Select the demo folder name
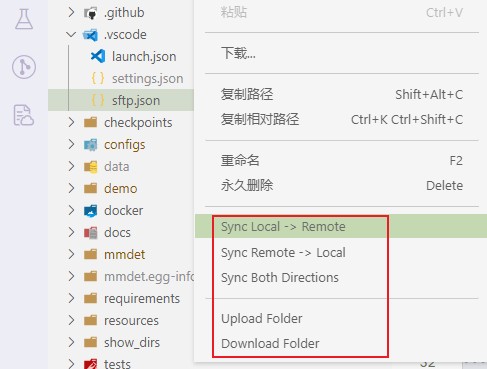The height and width of the screenshot is (369, 487). pos(120,189)
